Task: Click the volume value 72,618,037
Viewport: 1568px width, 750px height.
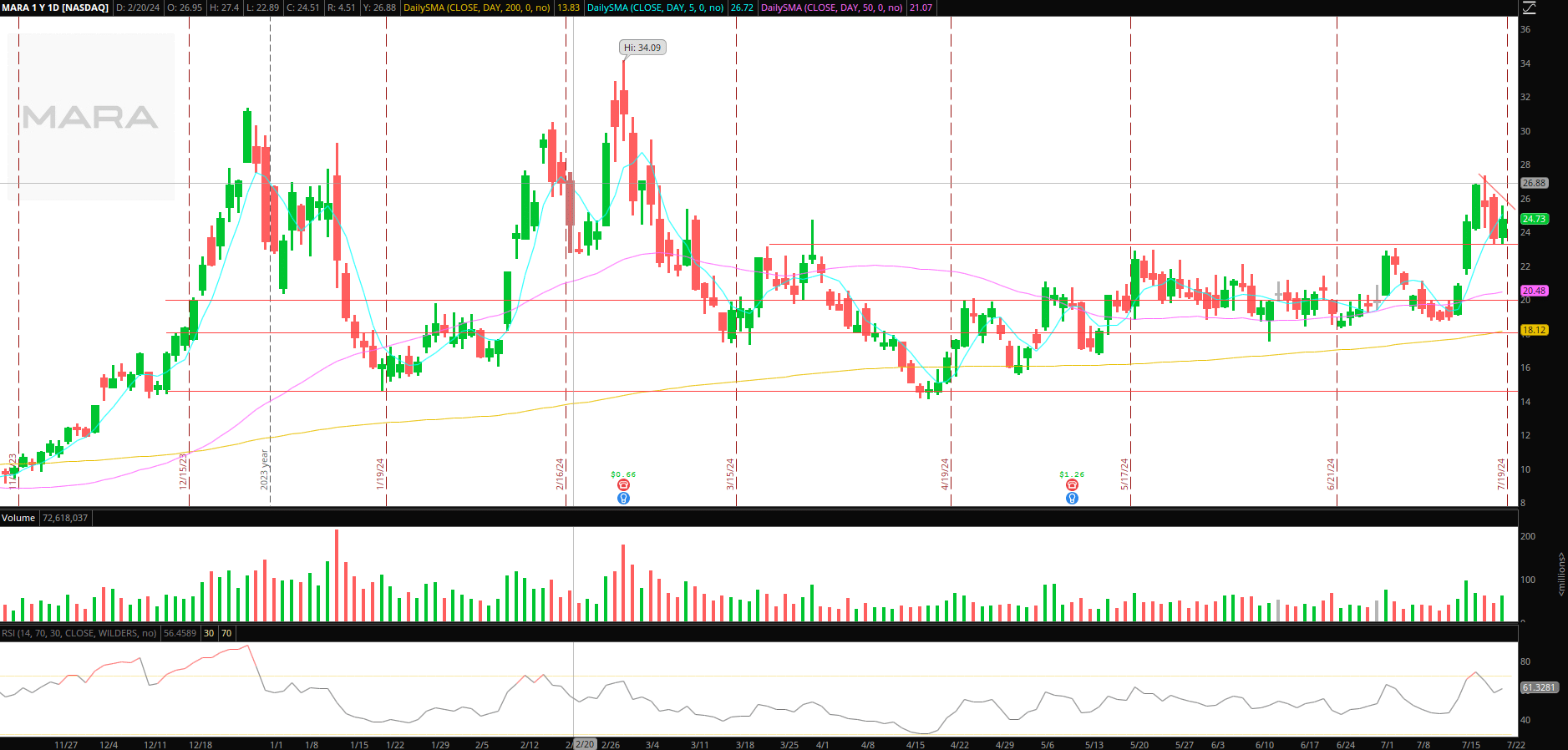Action: (x=65, y=518)
